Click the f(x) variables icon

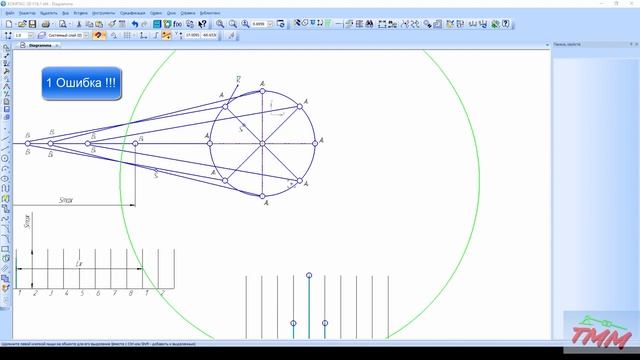coord(178,24)
